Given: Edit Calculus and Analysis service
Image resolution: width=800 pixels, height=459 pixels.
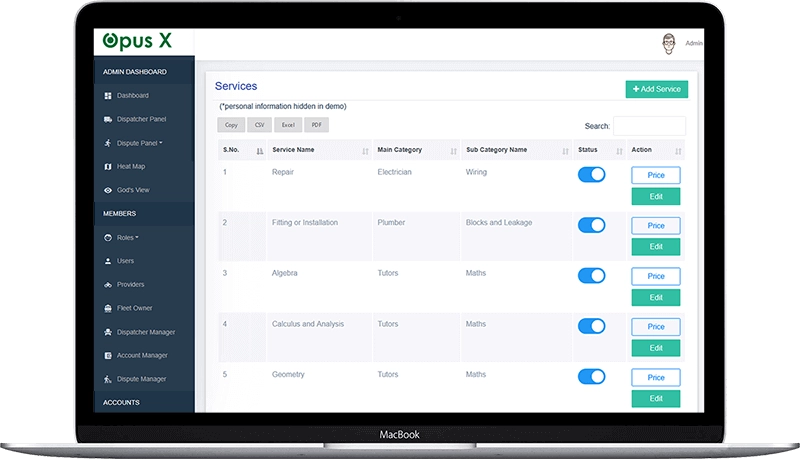Looking at the screenshot, I should coord(656,348).
